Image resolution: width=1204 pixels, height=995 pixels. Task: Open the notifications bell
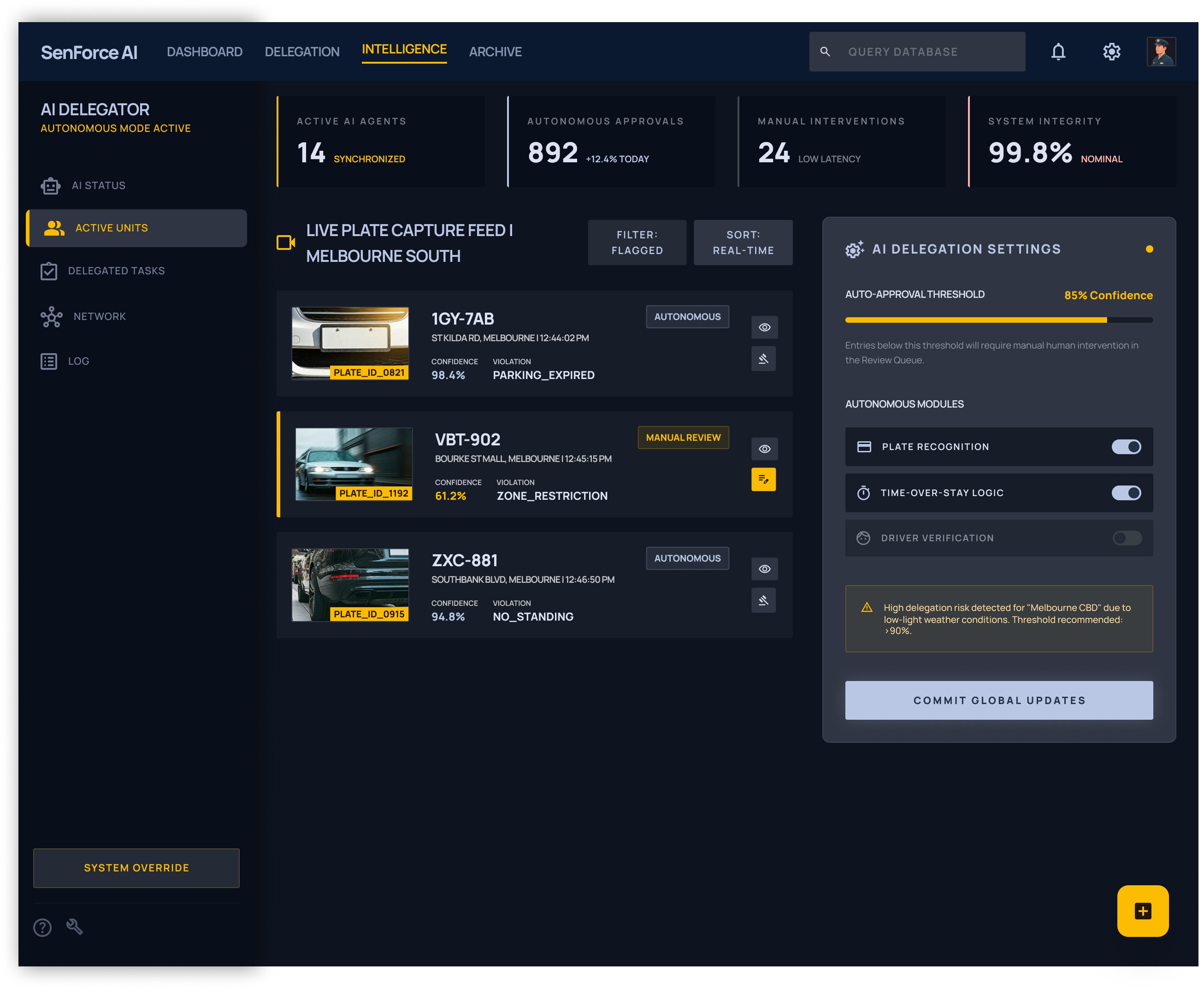tap(1058, 52)
